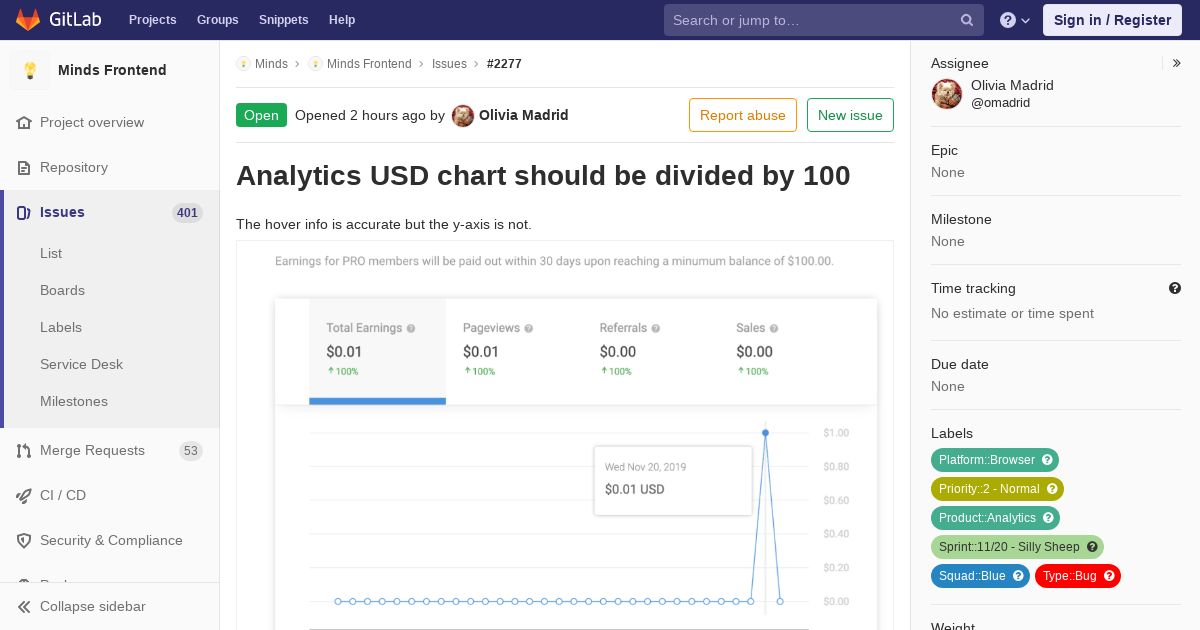
Task: Click the search or jump to field
Action: (810, 20)
